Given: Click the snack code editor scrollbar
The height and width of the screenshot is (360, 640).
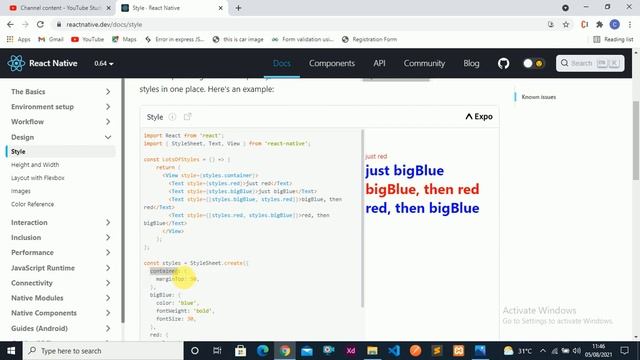Looking at the screenshot, I should point(362,218).
